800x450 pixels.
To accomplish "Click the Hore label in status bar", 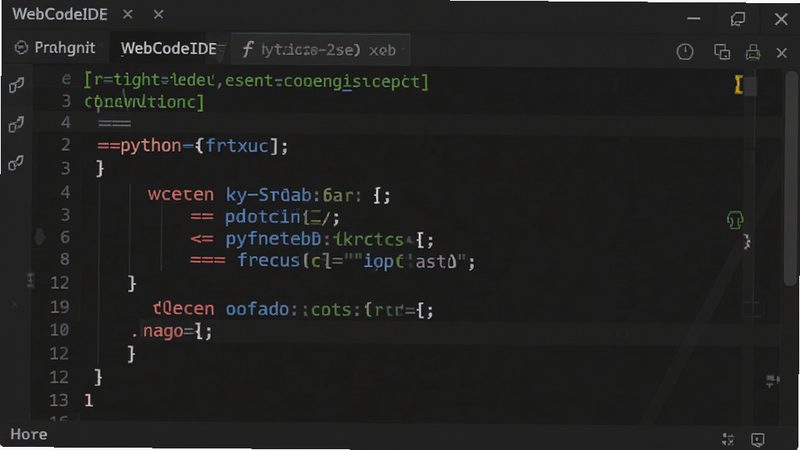I will [x=29, y=434].
